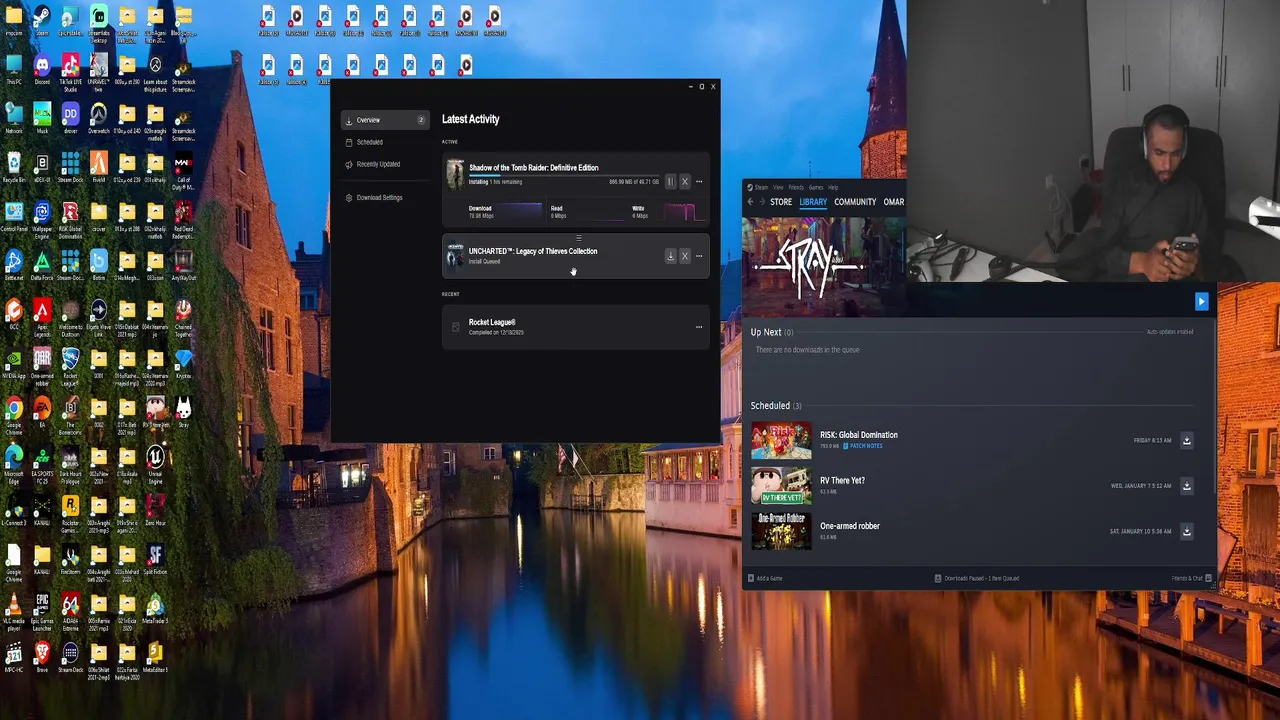
Task: Open the Elgato Wave Link desktop shortcut
Action: tap(98, 319)
